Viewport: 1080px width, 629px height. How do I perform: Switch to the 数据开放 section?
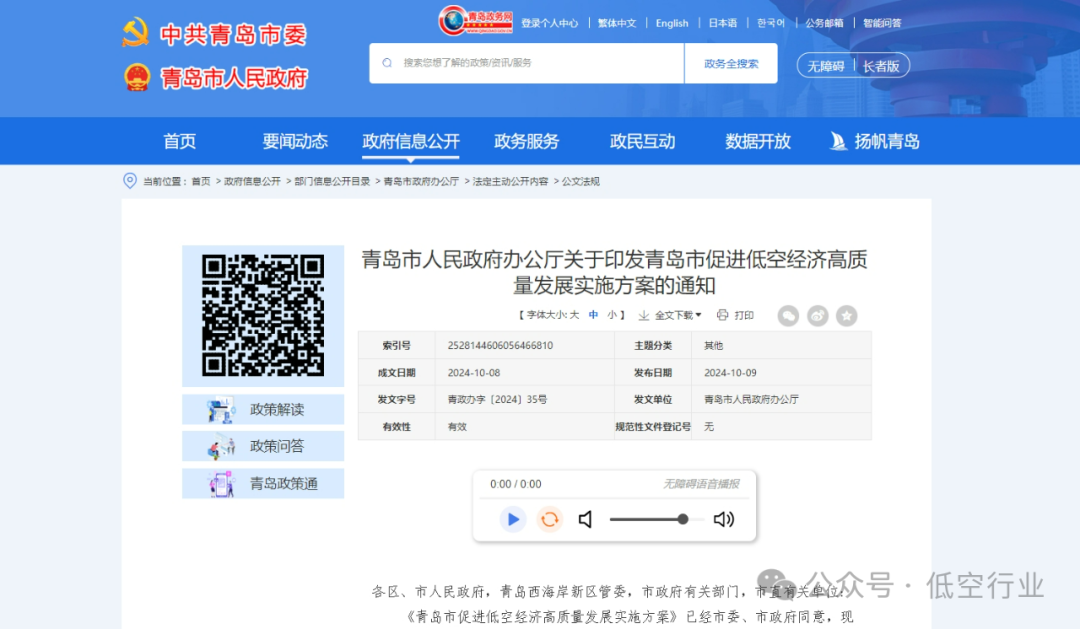click(757, 141)
